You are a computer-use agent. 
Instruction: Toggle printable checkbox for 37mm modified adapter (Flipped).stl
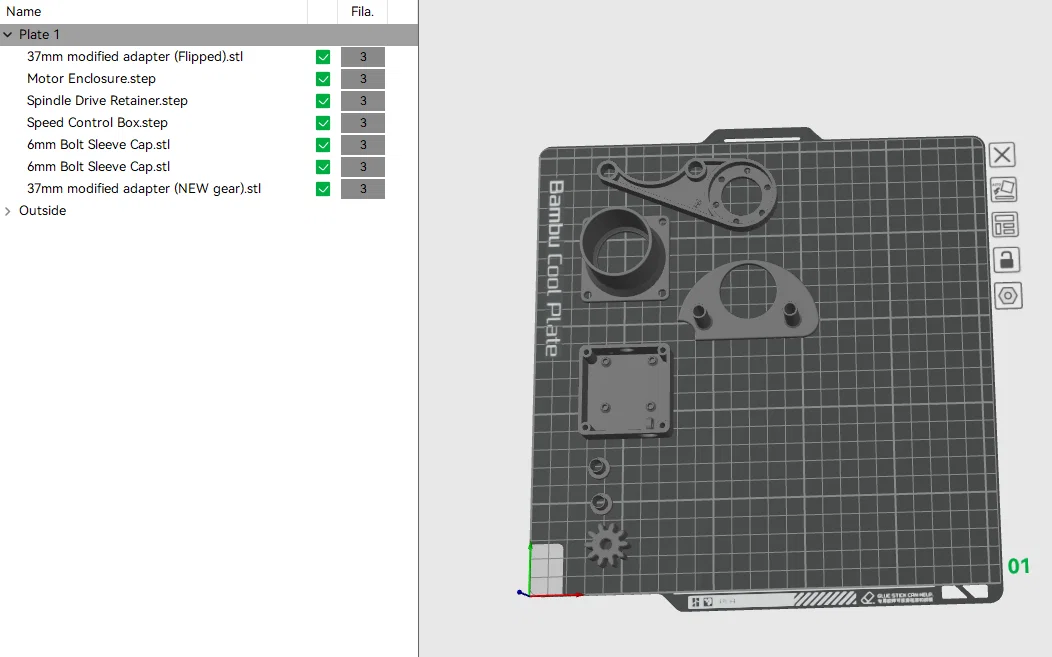coord(323,57)
